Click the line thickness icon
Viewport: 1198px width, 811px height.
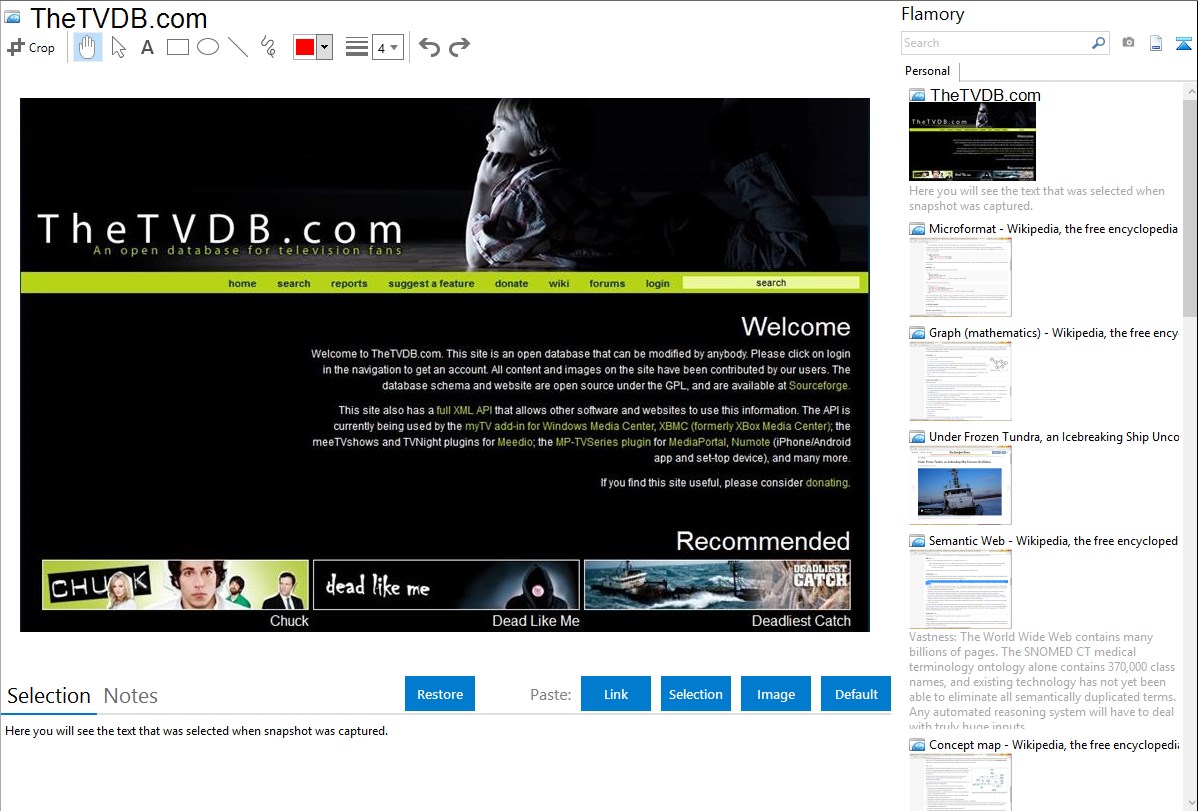pos(357,47)
